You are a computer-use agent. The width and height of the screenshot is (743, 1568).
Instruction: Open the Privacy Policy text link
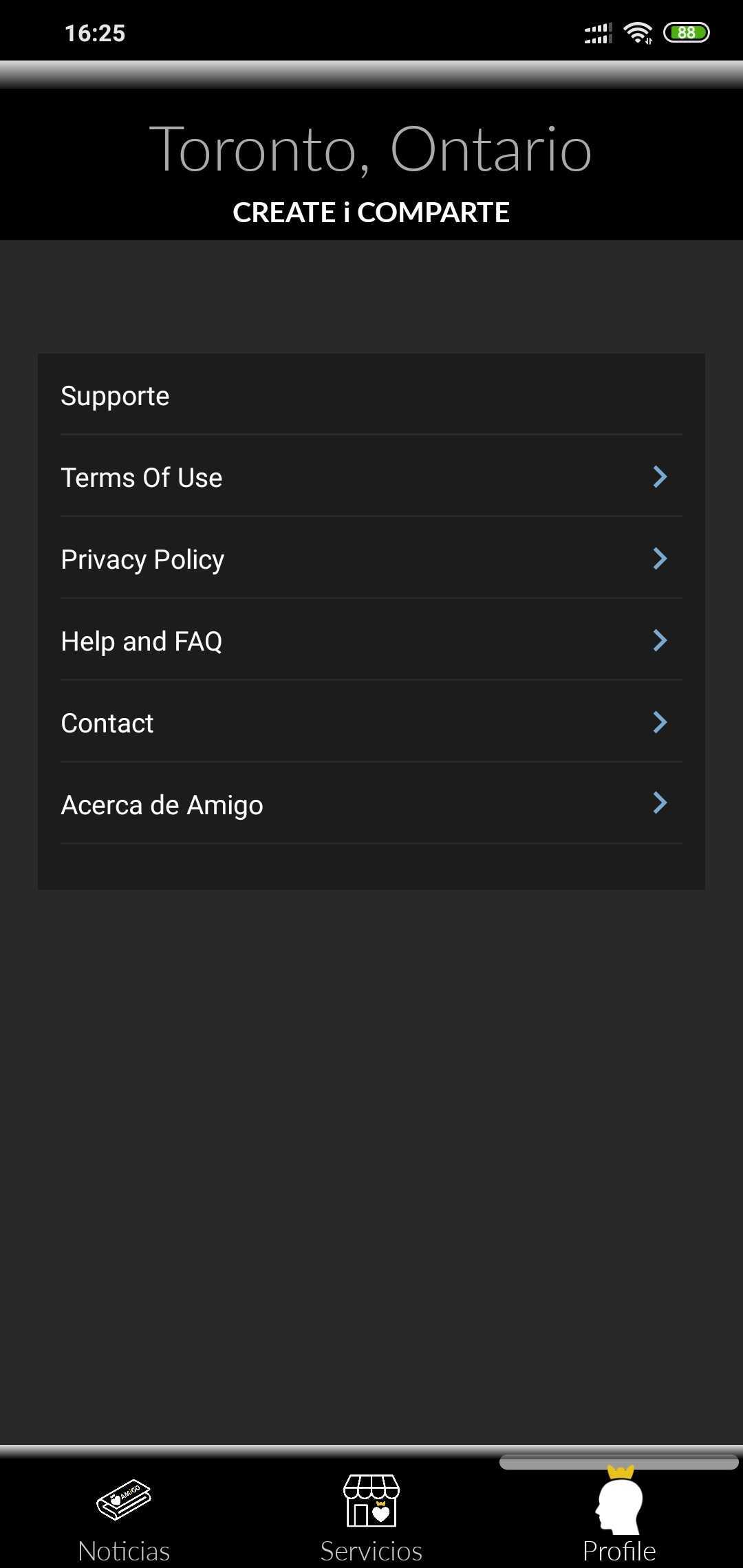pos(142,560)
